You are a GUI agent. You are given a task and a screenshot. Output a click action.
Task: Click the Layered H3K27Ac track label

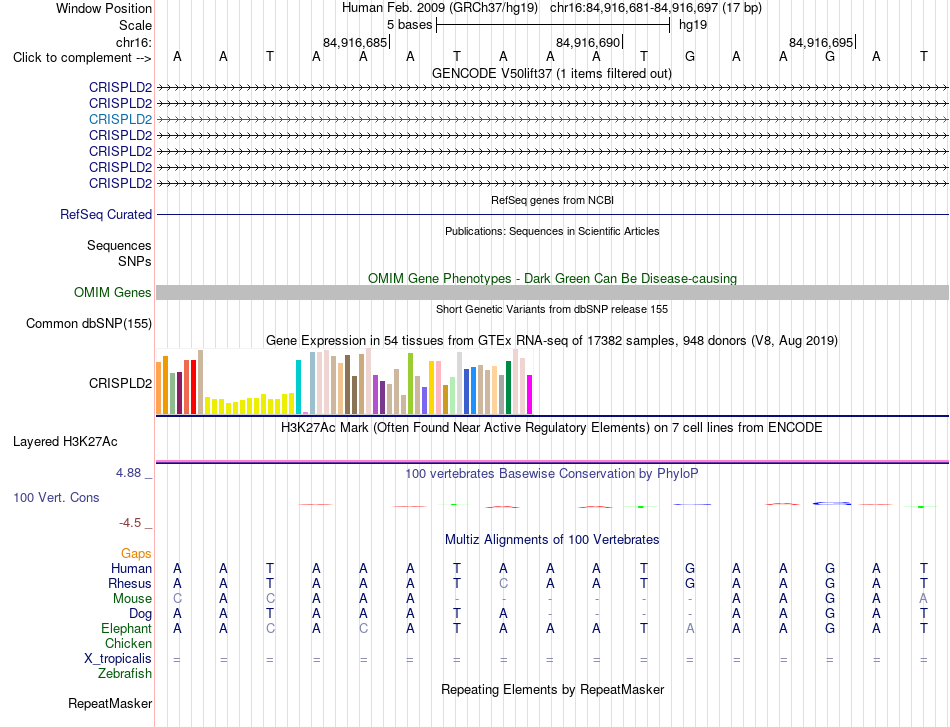[x=65, y=442]
